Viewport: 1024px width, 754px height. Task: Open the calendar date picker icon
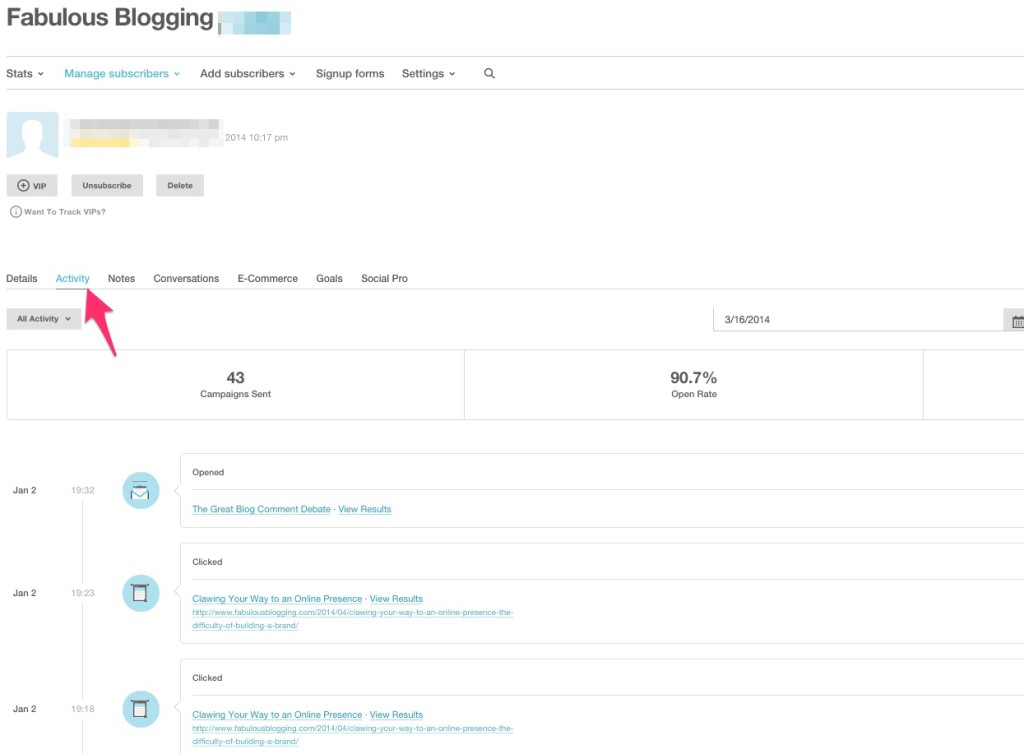[x=1016, y=320]
